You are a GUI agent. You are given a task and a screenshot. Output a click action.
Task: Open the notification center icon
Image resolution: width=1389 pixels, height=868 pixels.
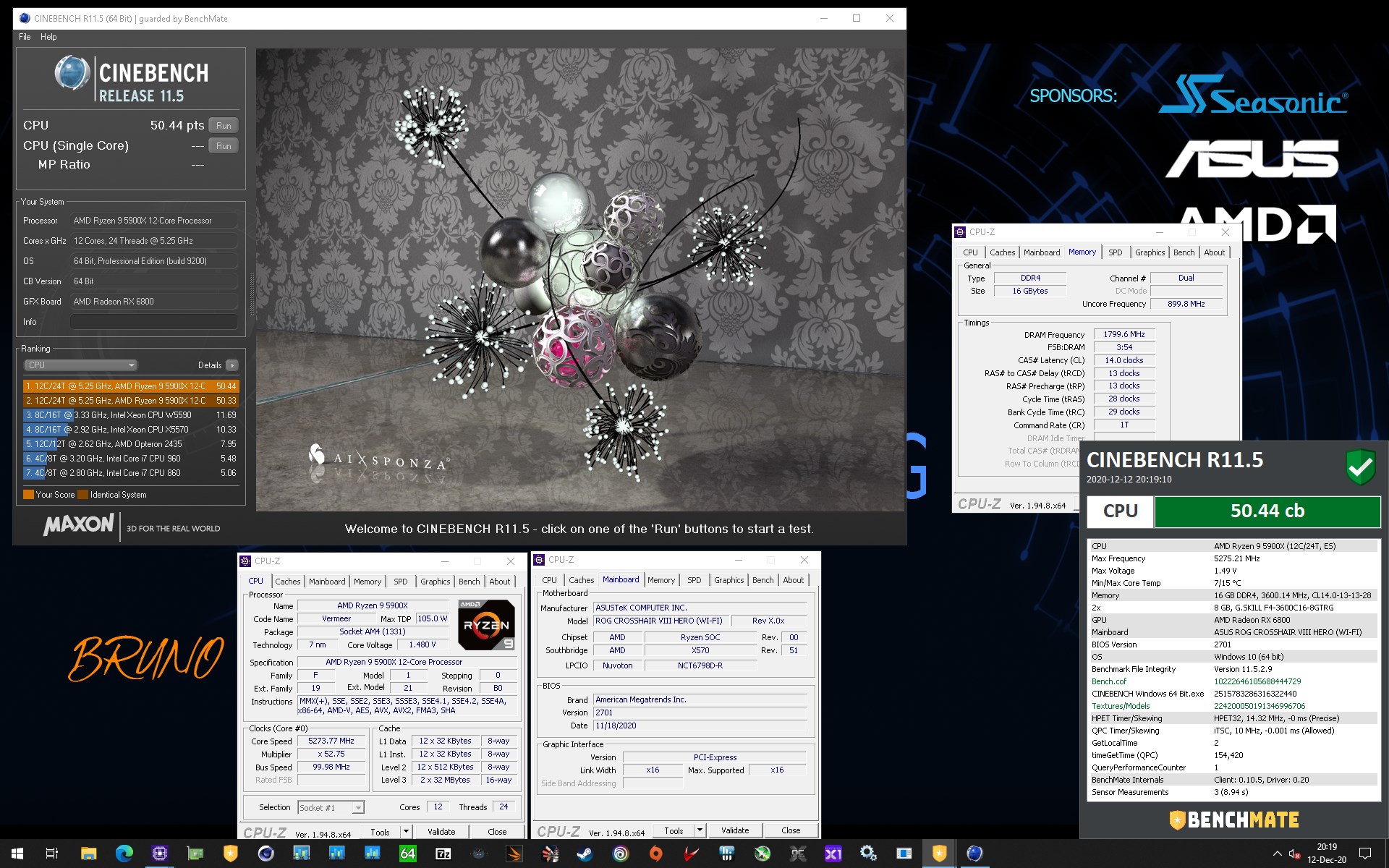(x=1365, y=854)
